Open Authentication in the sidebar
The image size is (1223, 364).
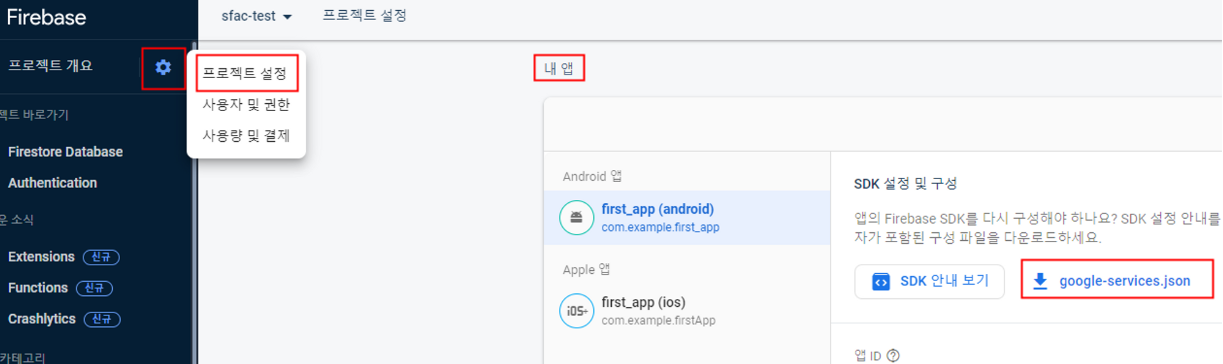pyautogui.click(x=52, y=183)
